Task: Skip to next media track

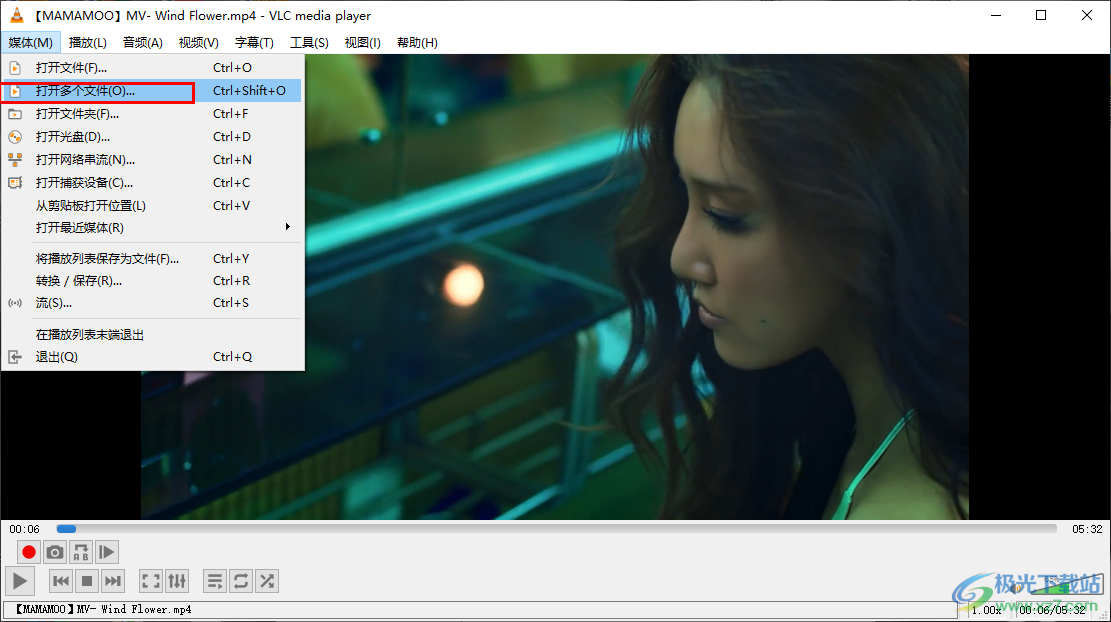Action: coord(113,582)
